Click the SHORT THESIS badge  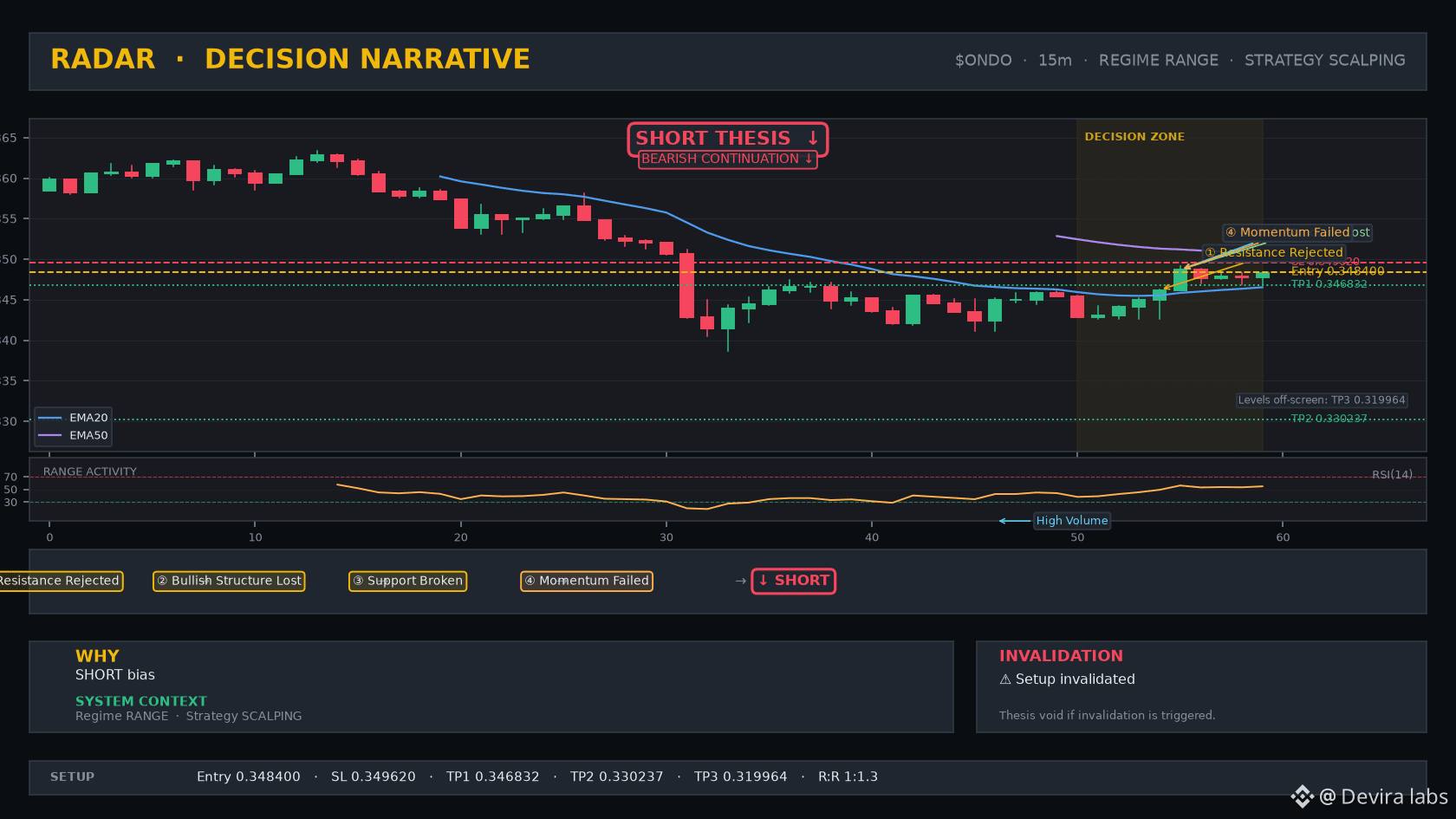point(728,139)
